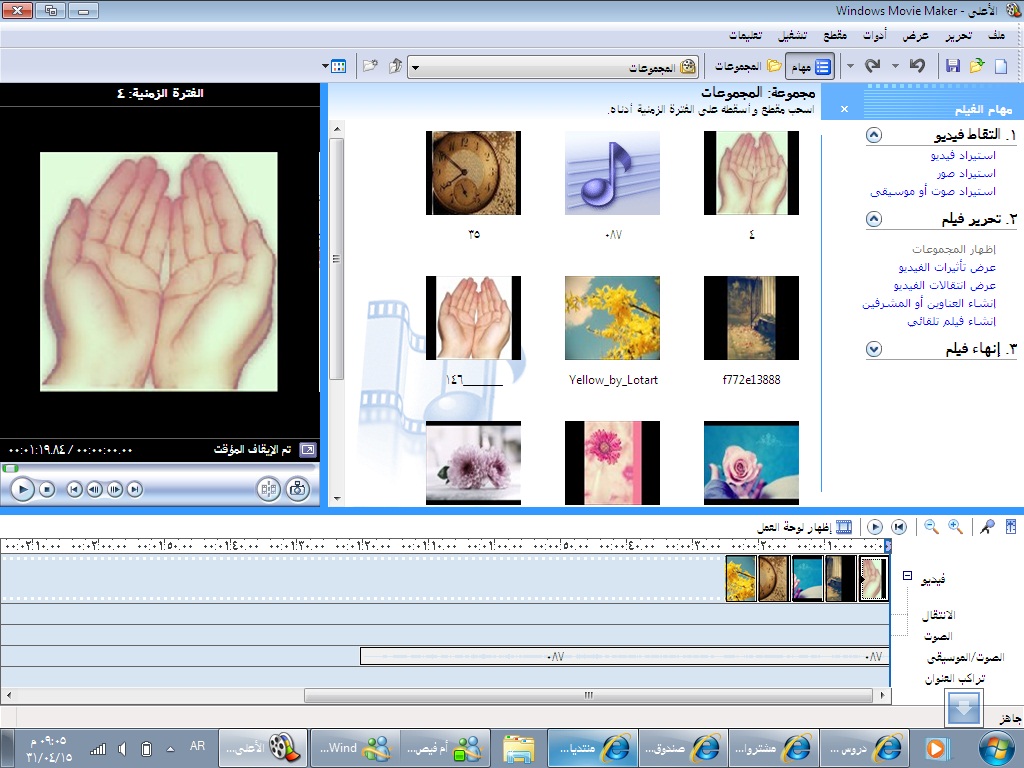Click the Save Project icon in toolbar

[x=952, y=66]
